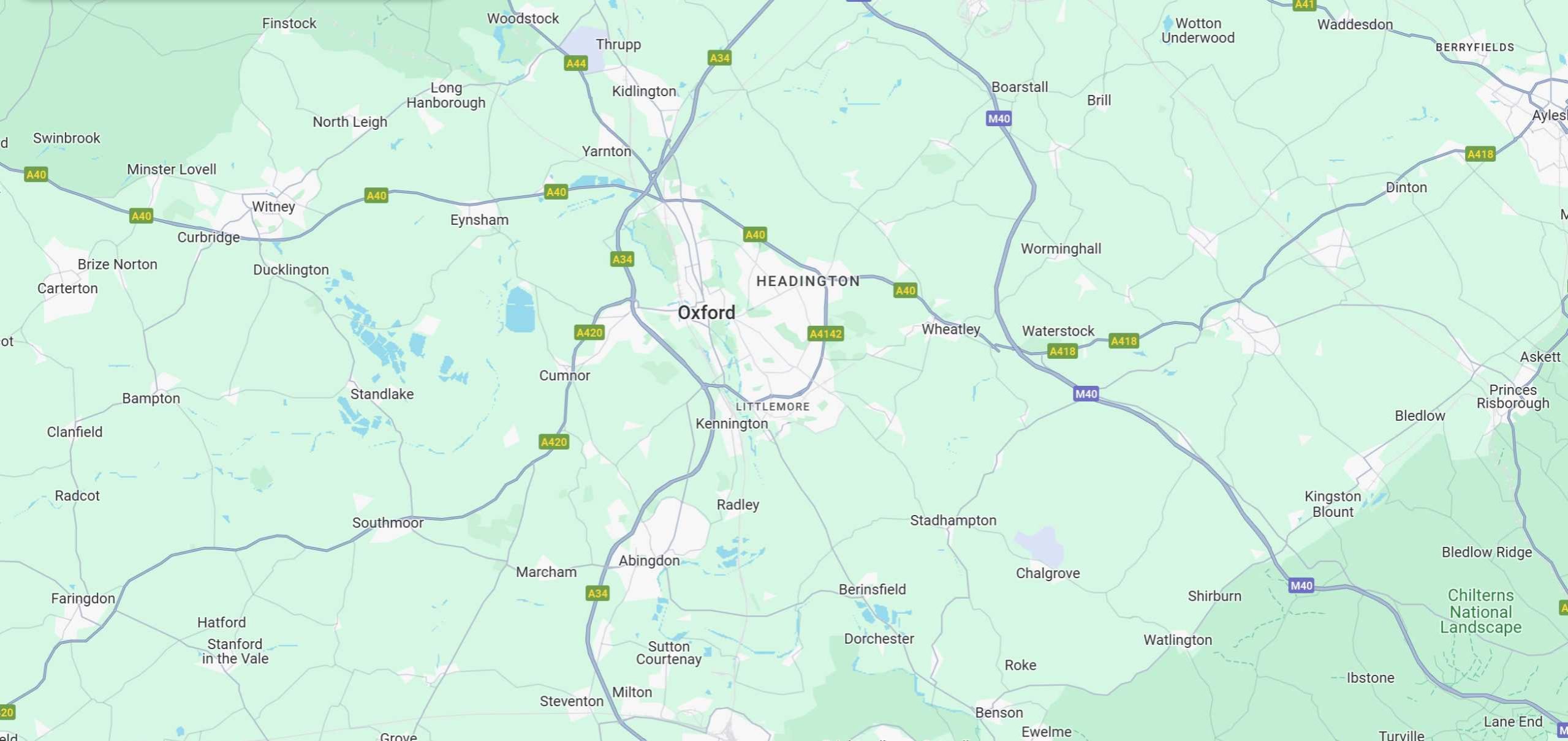
Task: Select the Watlington village label
Action: click(1177, 640)
